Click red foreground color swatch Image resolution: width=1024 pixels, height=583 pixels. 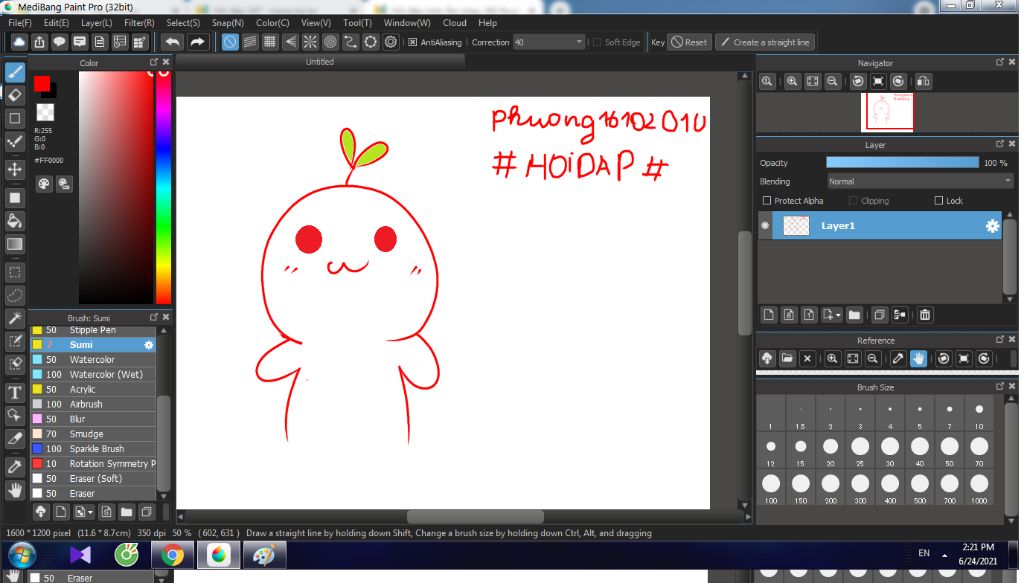point(42,84)
